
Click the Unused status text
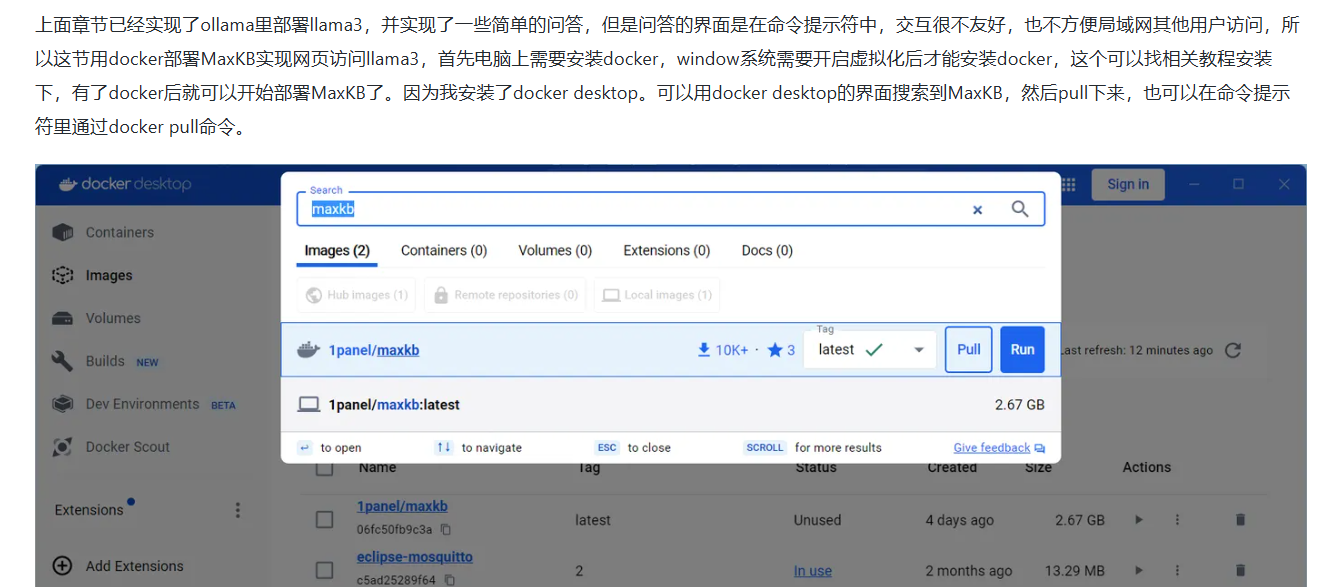[x=817, y=520]
